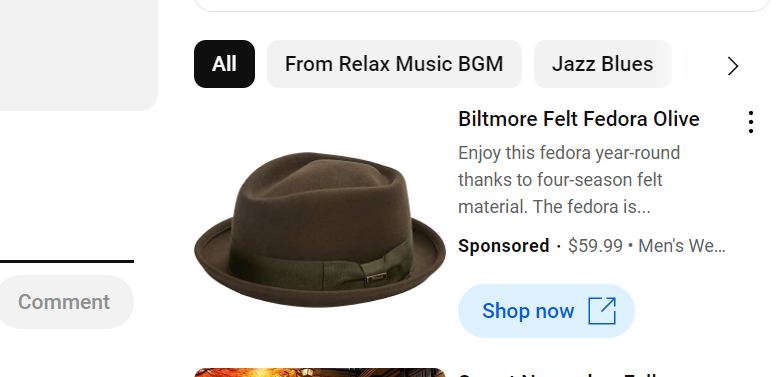Image resolution: width=780 pixels, height=377 pixels.
Task: Click the Shop now button
Action: [x=546, y=311]
